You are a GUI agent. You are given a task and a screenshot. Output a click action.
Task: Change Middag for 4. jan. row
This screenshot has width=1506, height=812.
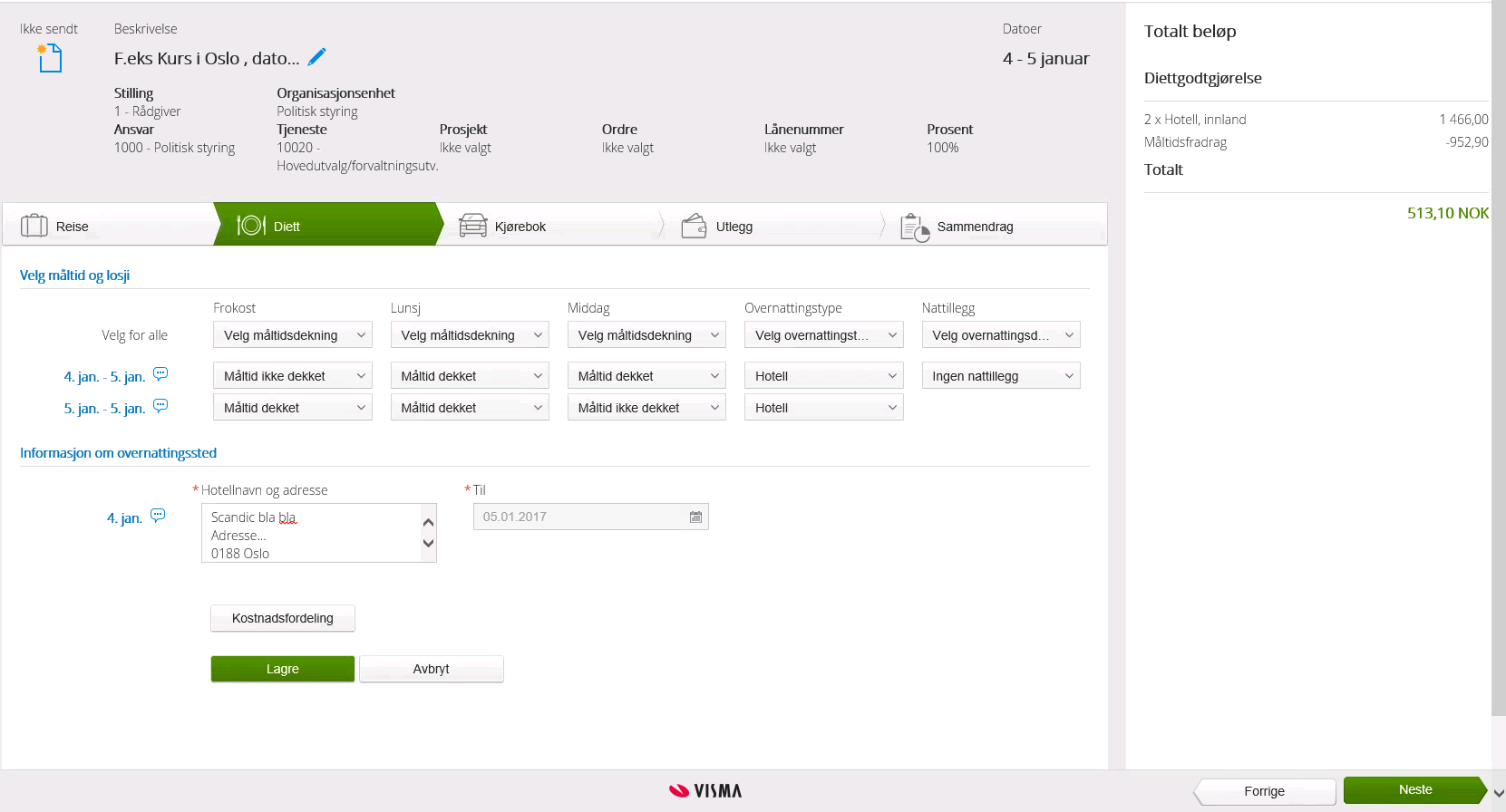click(646, 376)
